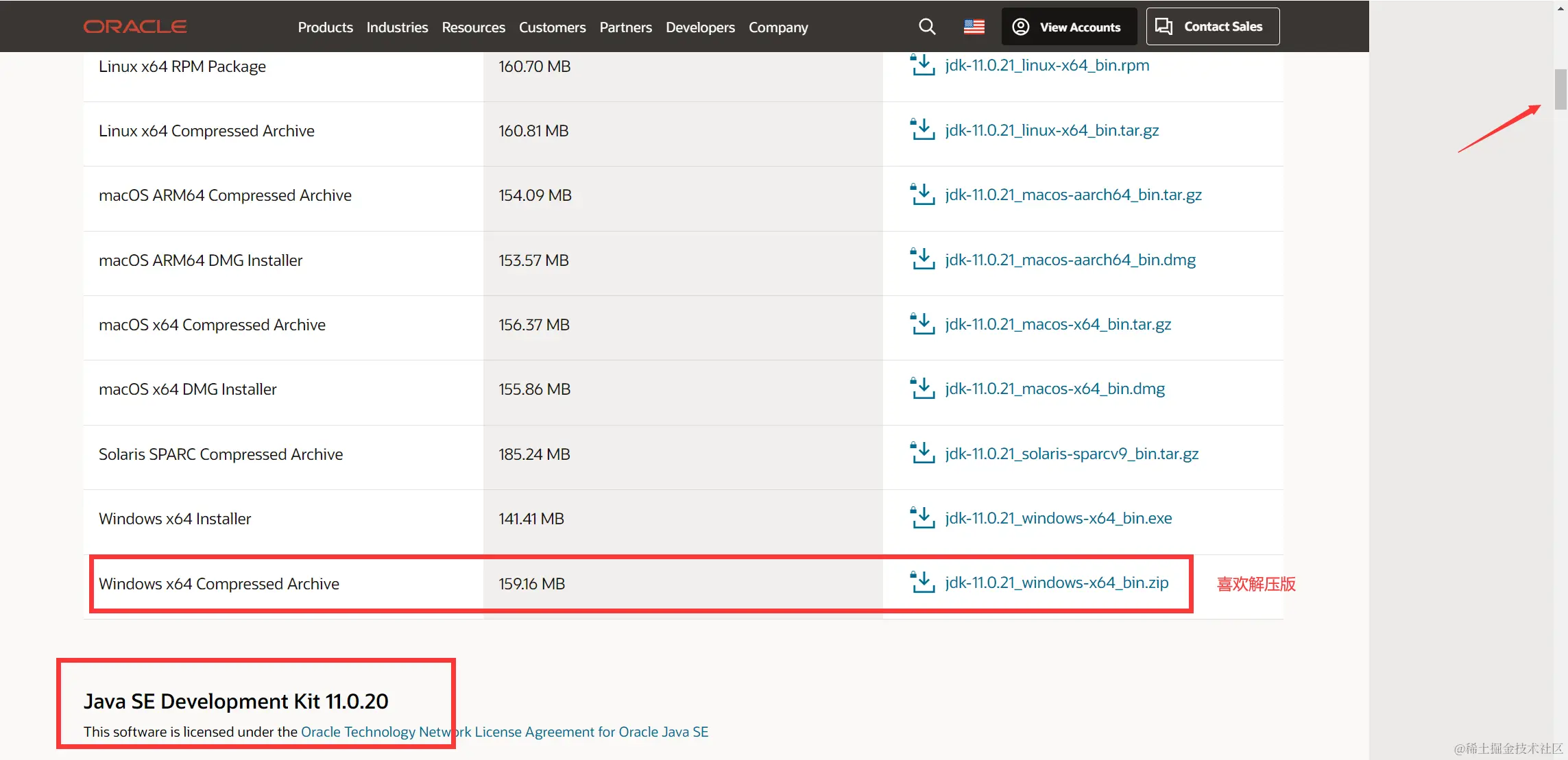This screenshot has width=1568, height=760.
Task: Click download icon for linux-x64_bin.rpm
Action: 922,65
